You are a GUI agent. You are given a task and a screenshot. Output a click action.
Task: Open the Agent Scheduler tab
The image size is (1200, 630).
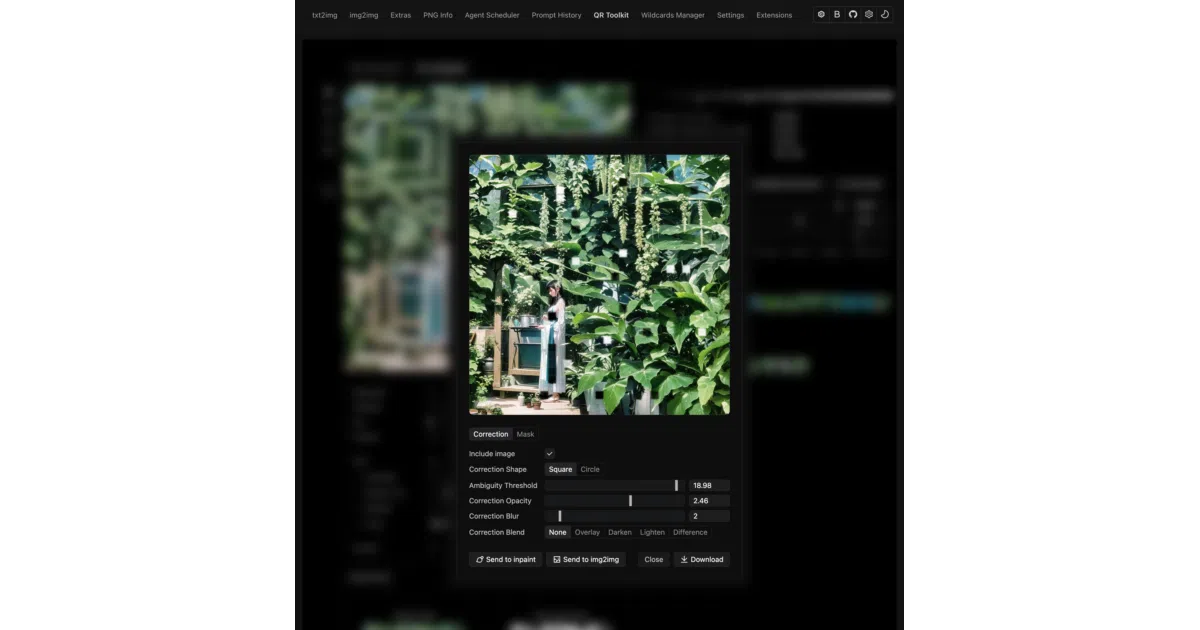(x=492, y=15)
